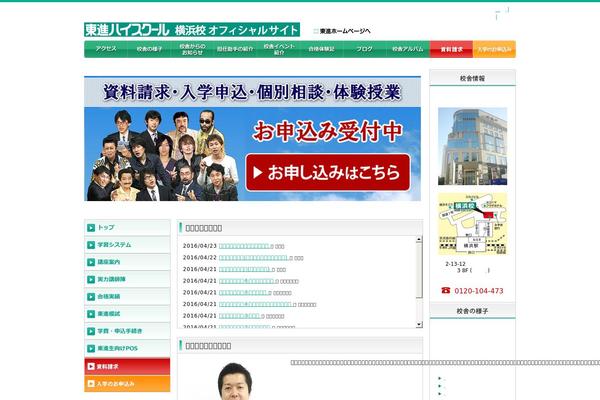Viewport: 600px width, 400px height.
Task: Click the news list scroll-up arrow
Action: pos(419,239)
